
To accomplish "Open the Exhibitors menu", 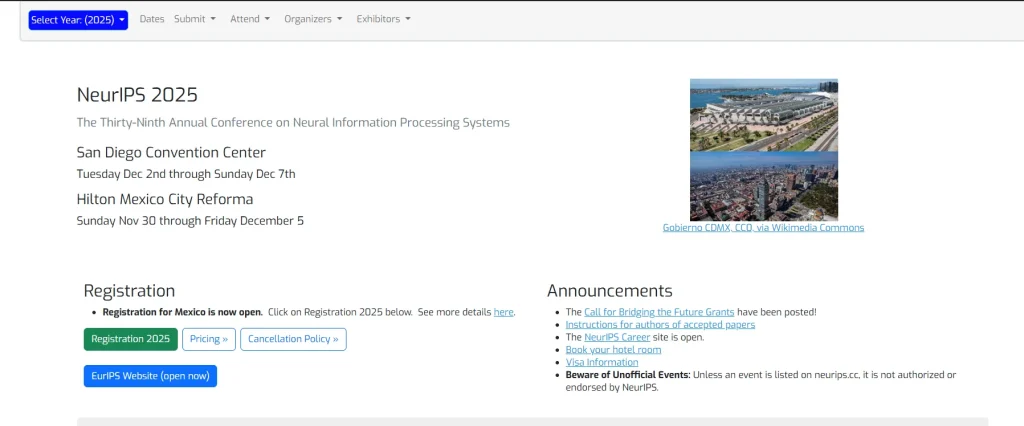I will (x=383, y=19).
